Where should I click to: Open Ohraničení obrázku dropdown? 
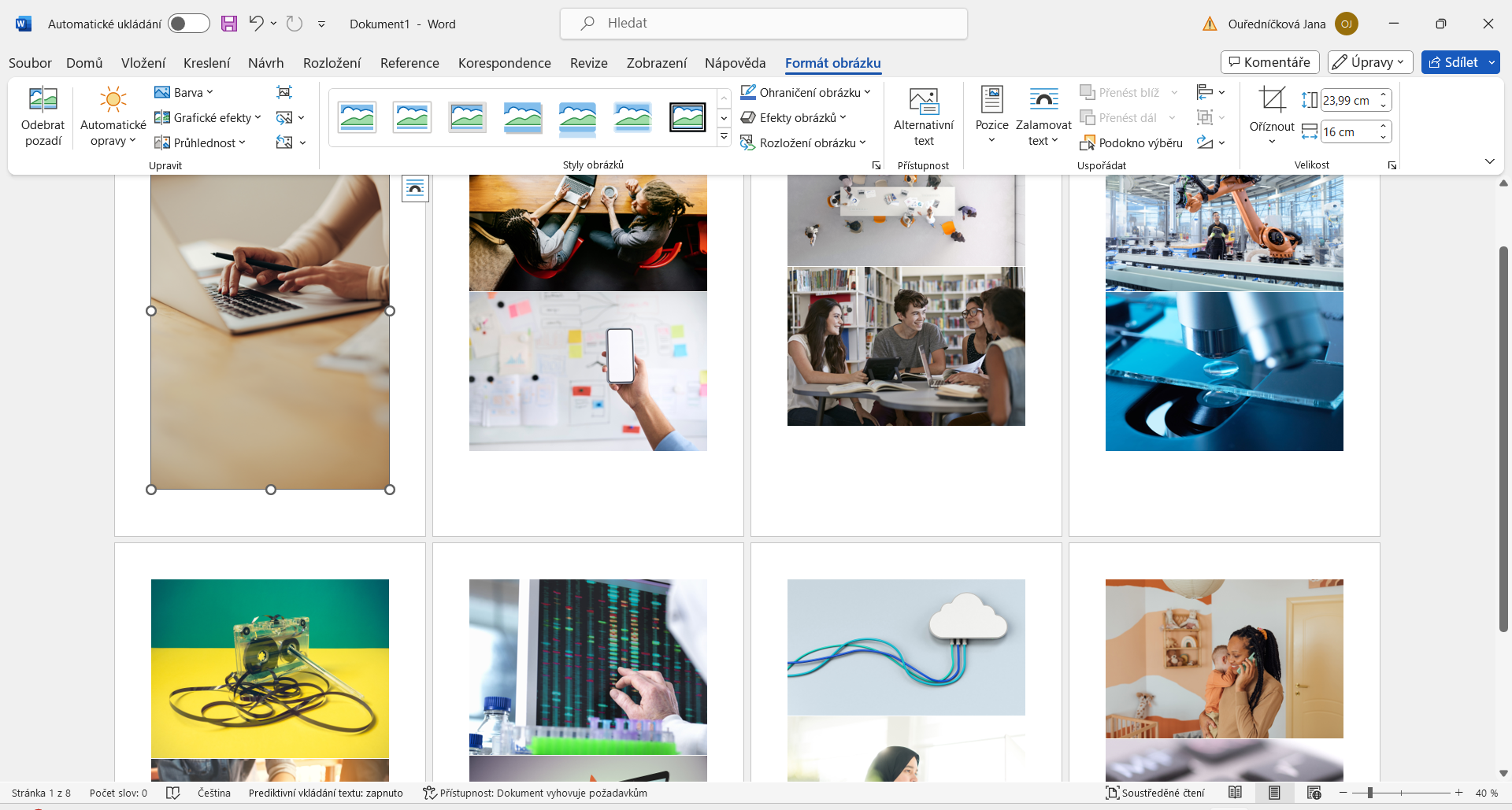coord(806,92)
